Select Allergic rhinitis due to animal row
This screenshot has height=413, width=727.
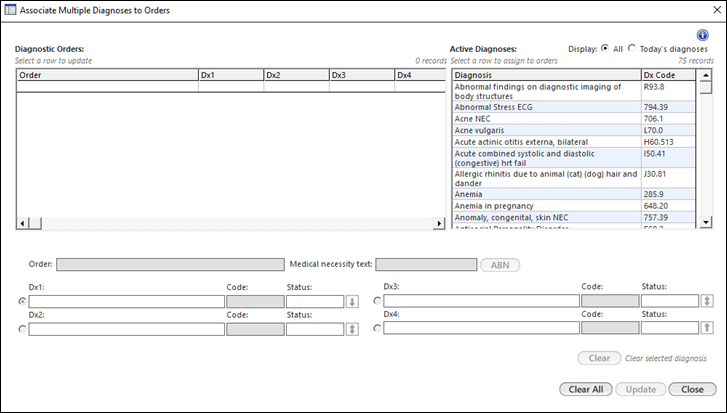(574, 178)
